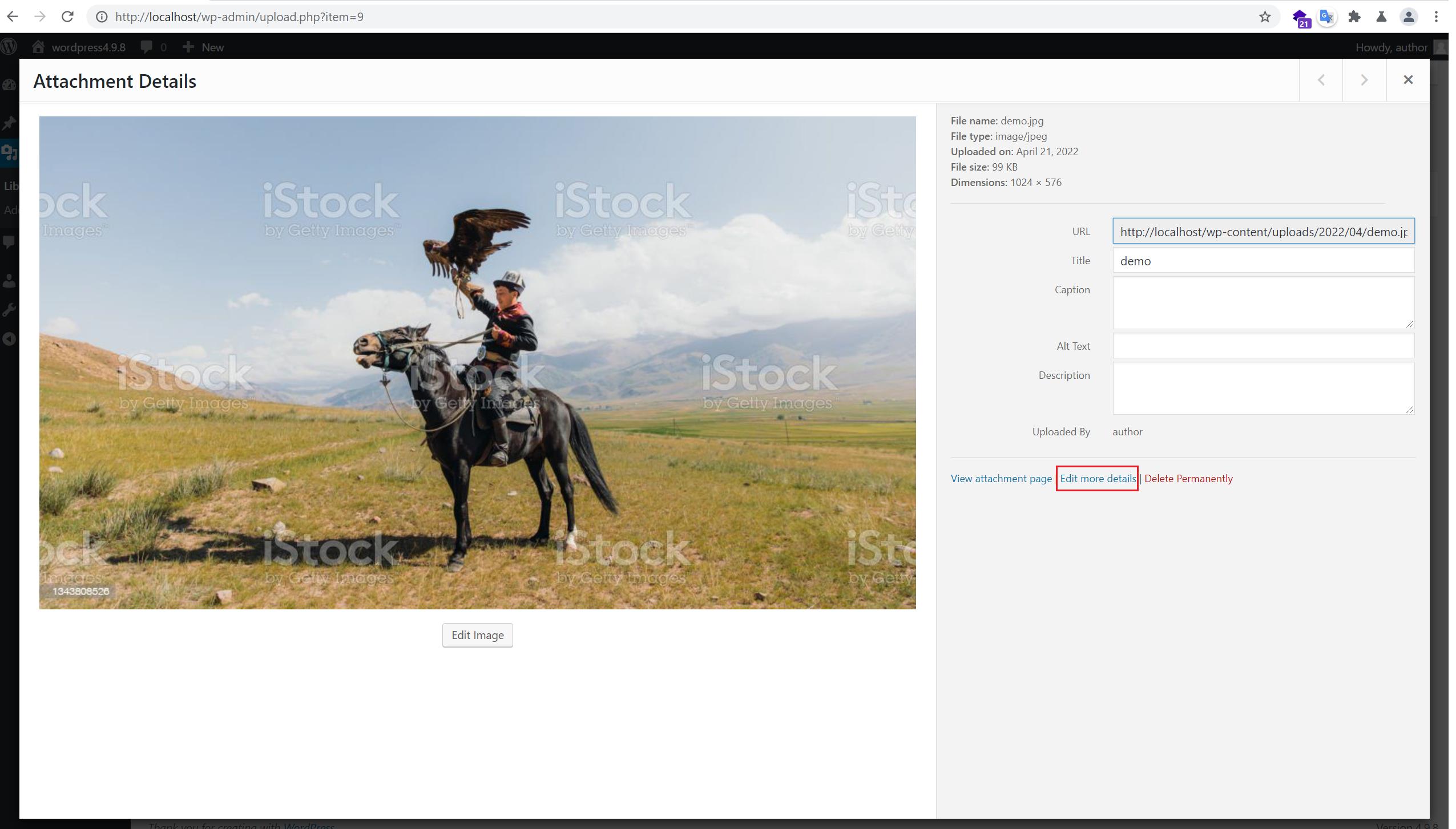Open the Chrome three-dot menu
This screenshot has height=829, width=1456.
coord(1436,17)
